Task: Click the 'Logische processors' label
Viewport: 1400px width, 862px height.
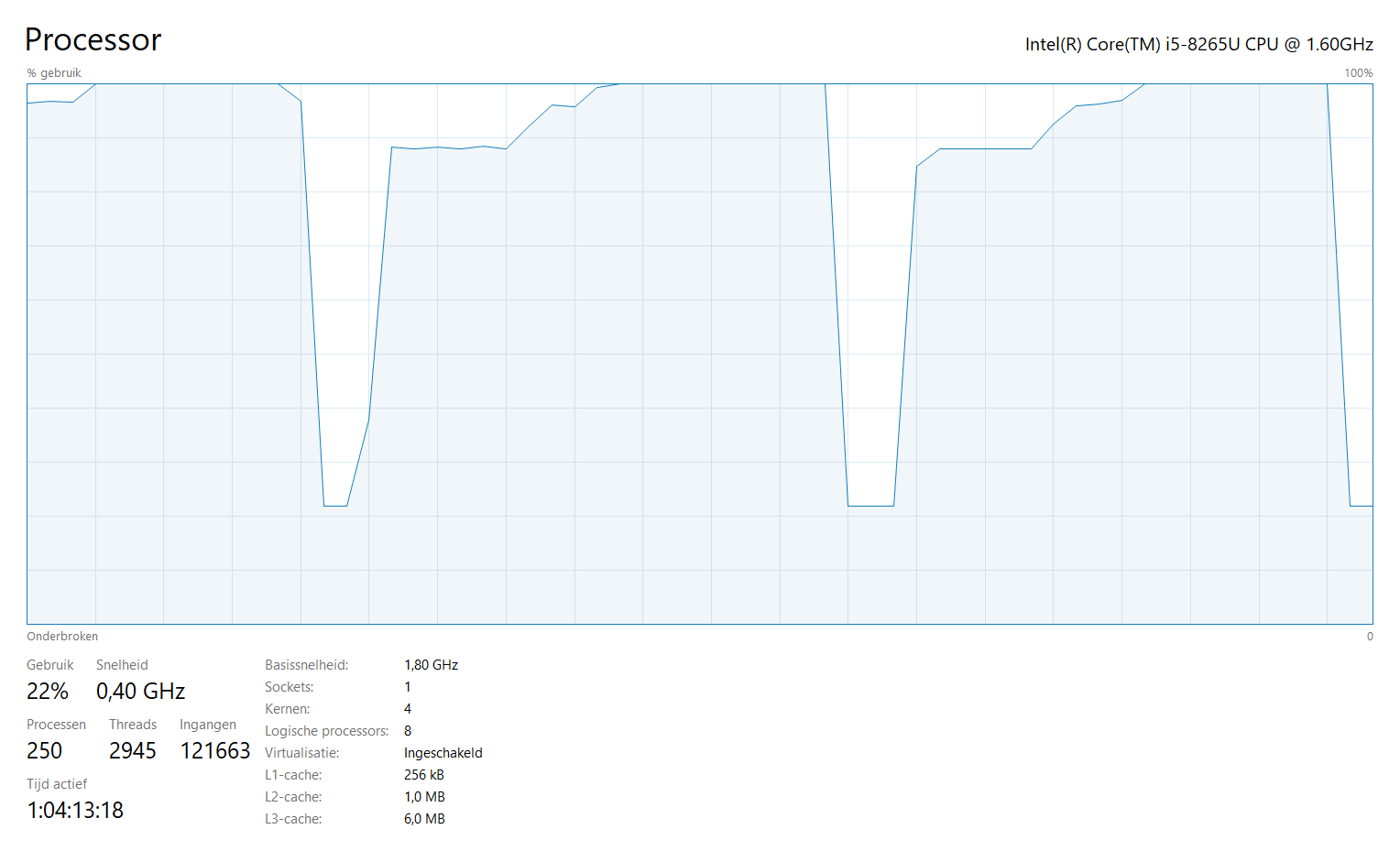Action: pyautogui.click(x=327, y=731)
